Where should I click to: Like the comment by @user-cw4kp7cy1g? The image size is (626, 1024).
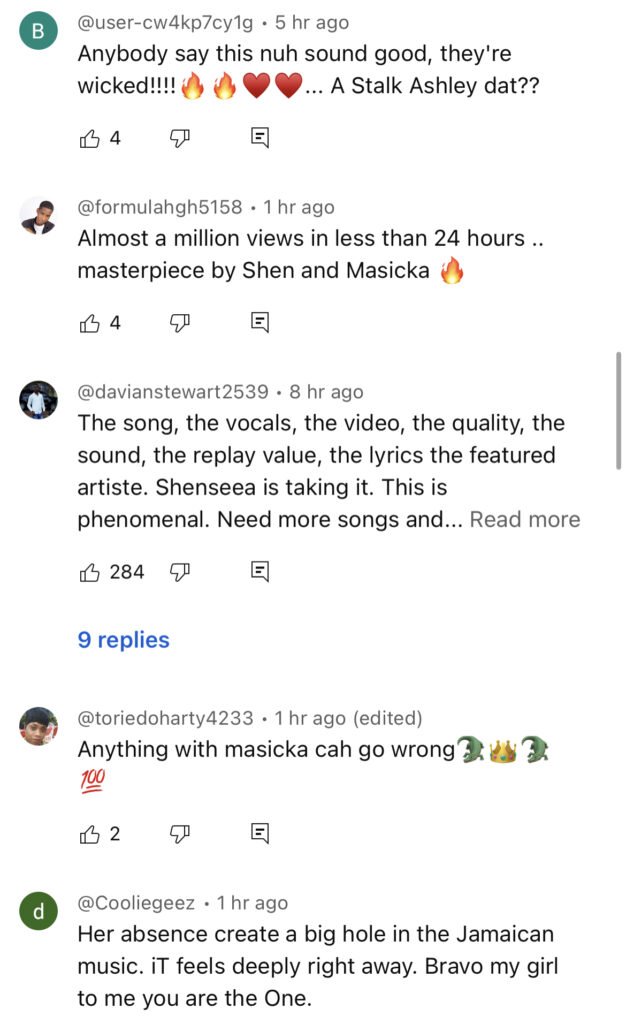pos(90,138)
